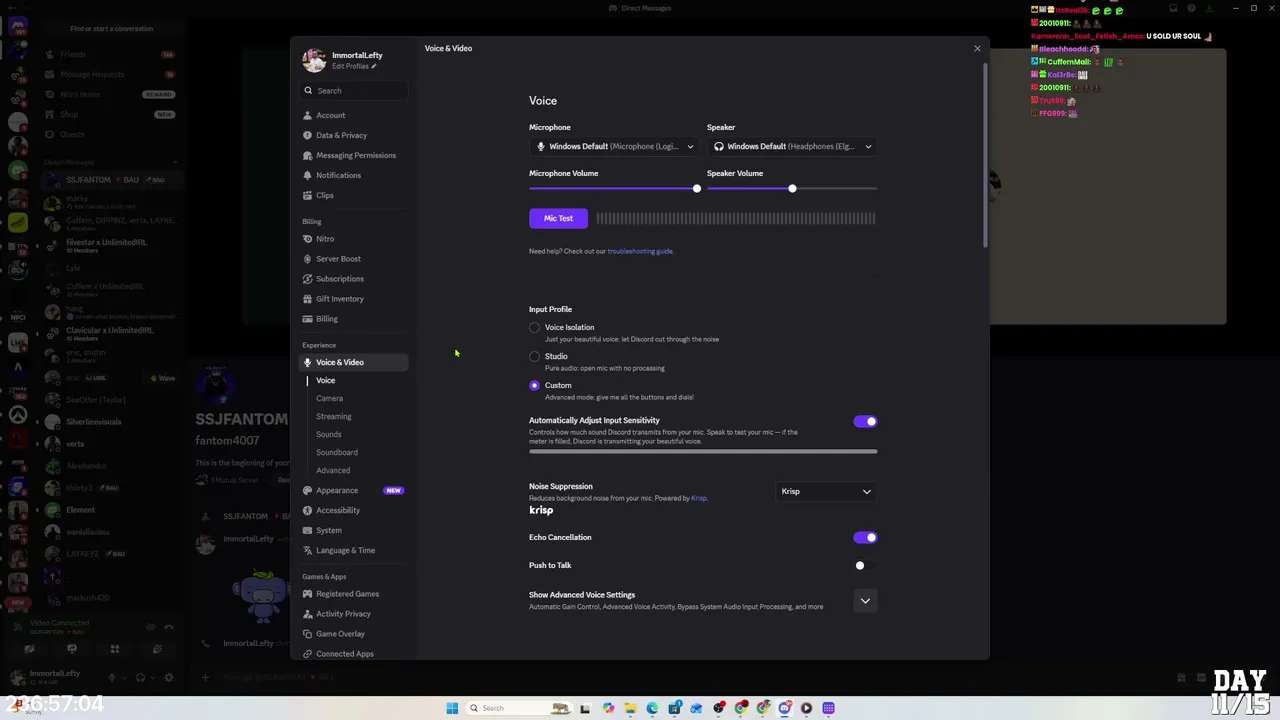Open Nitro billing settings
Viewport: 1280px width, 720px height.
click(355, 239)
